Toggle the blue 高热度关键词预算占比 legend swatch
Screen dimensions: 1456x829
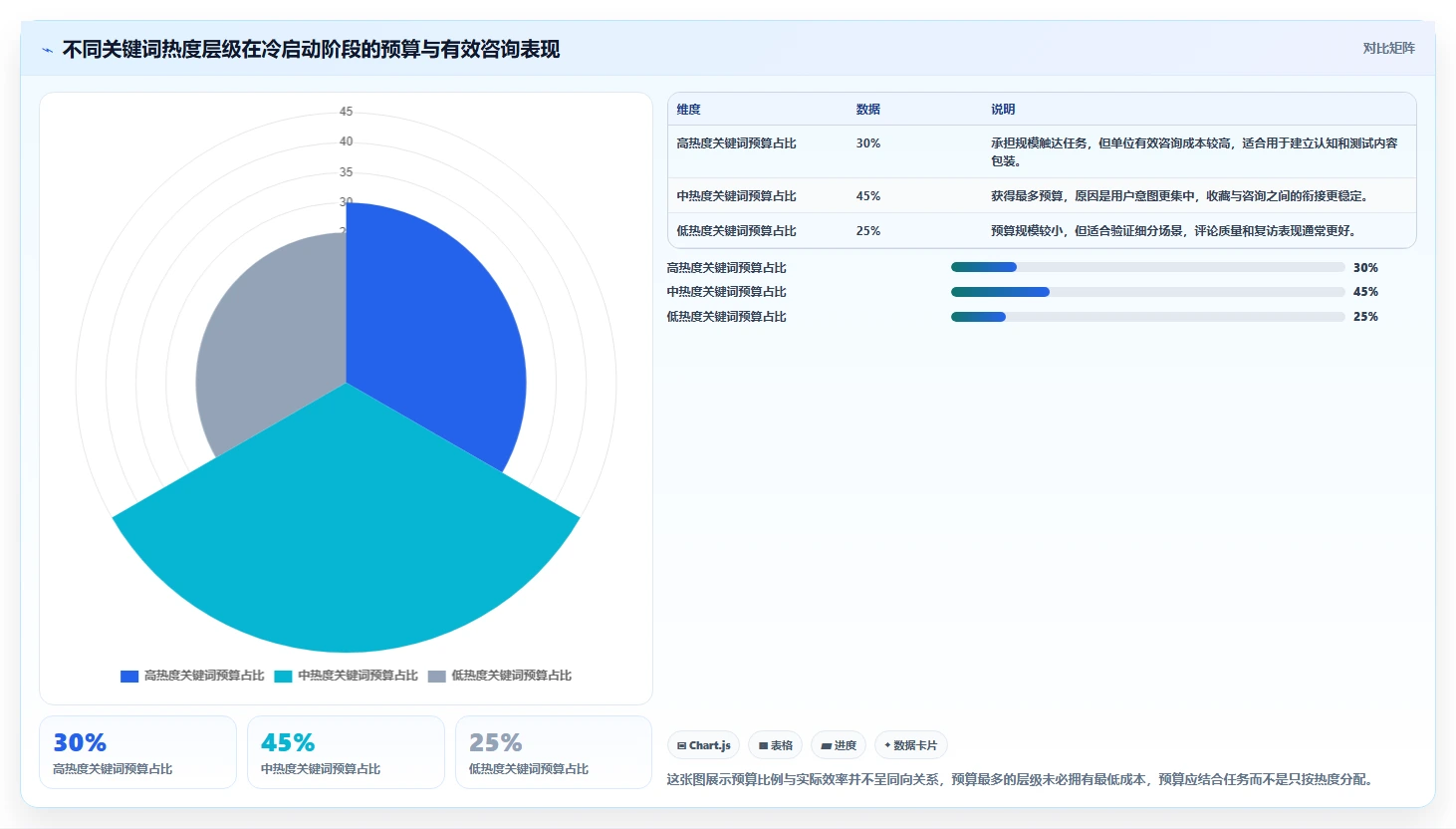[x=129, y=676]
